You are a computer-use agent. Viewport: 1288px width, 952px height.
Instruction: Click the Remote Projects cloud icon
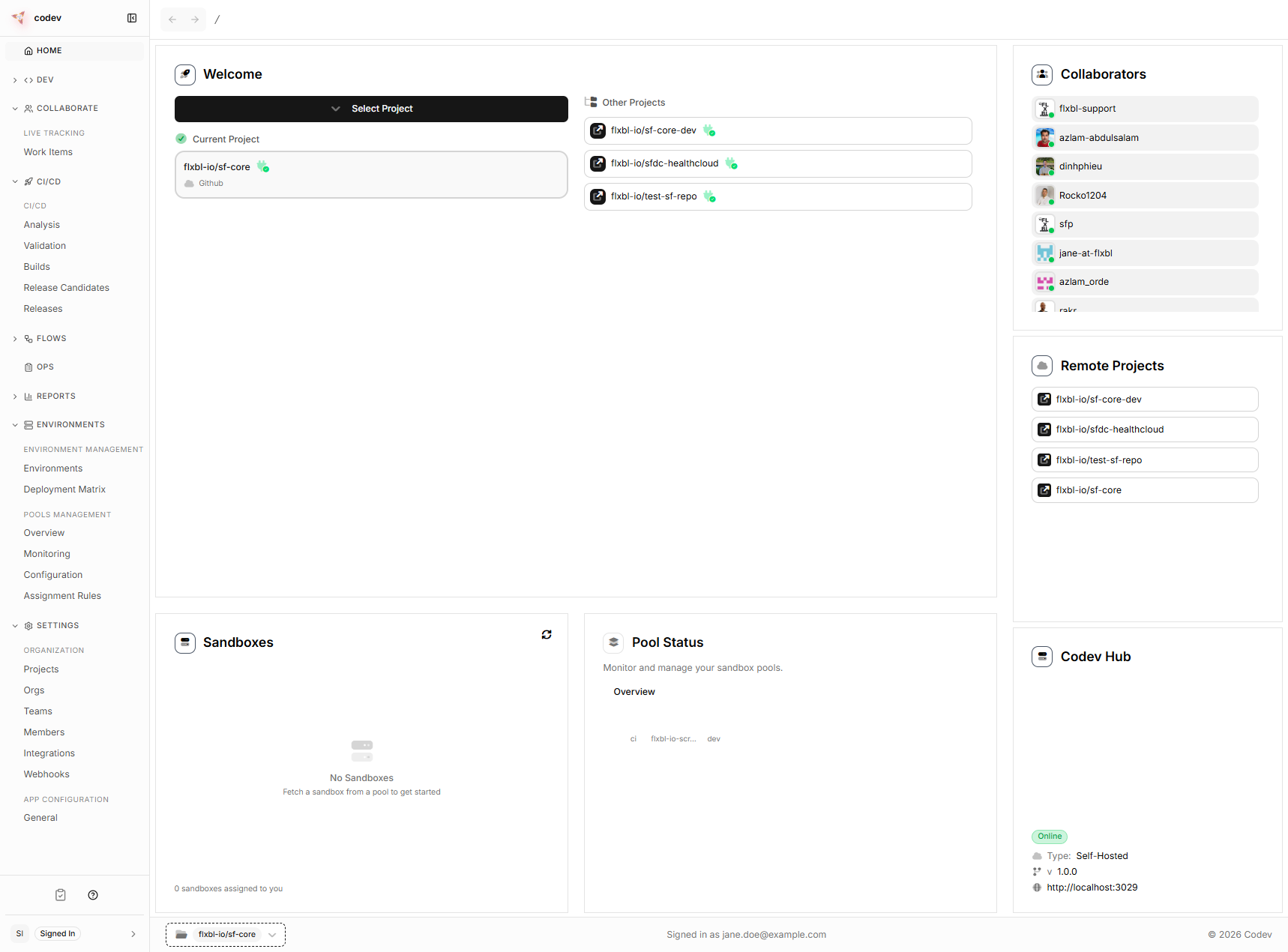click(x=1042, y=366)
